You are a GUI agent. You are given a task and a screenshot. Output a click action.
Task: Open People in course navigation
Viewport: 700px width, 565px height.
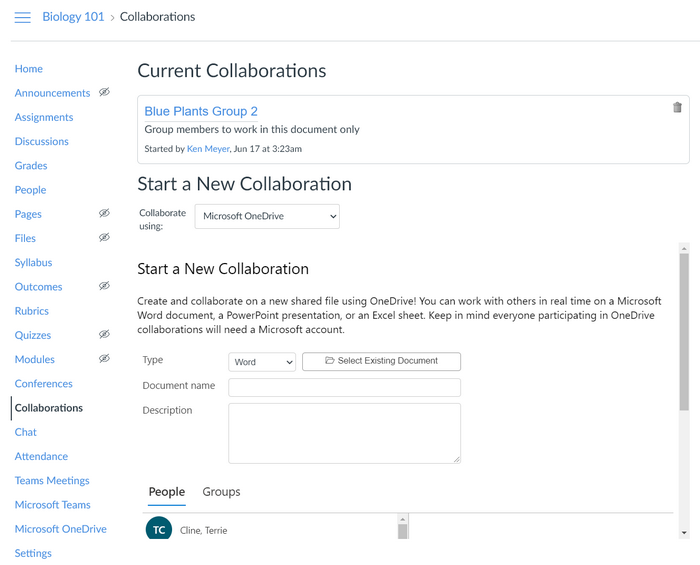(x=30, y=190)
